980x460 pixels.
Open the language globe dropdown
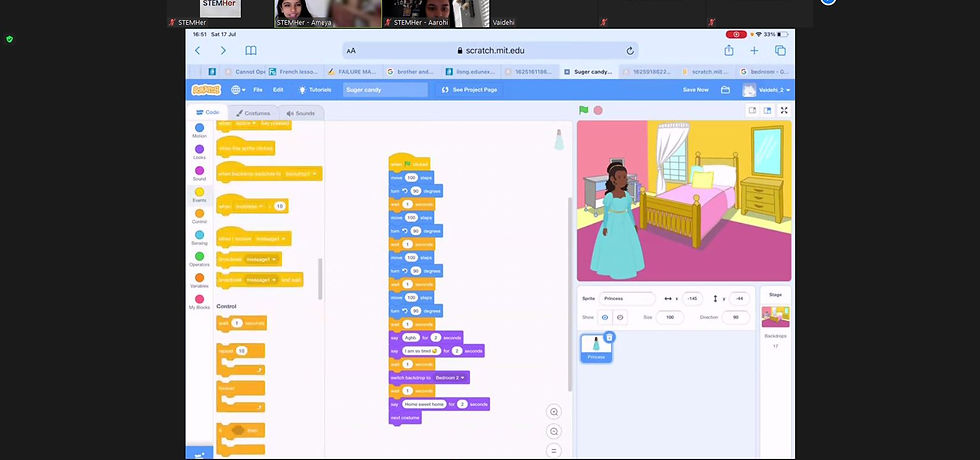tap(238, 90)
